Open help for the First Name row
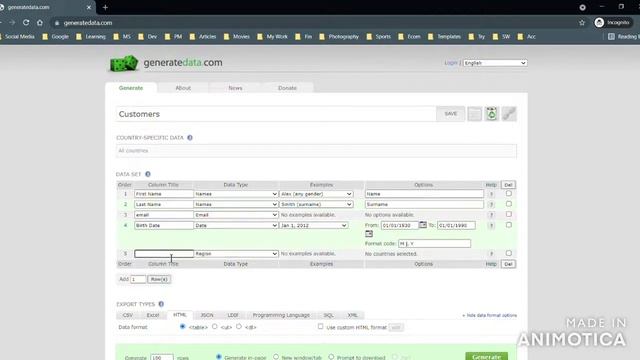The image size is (640, 360). click(491, 194)
